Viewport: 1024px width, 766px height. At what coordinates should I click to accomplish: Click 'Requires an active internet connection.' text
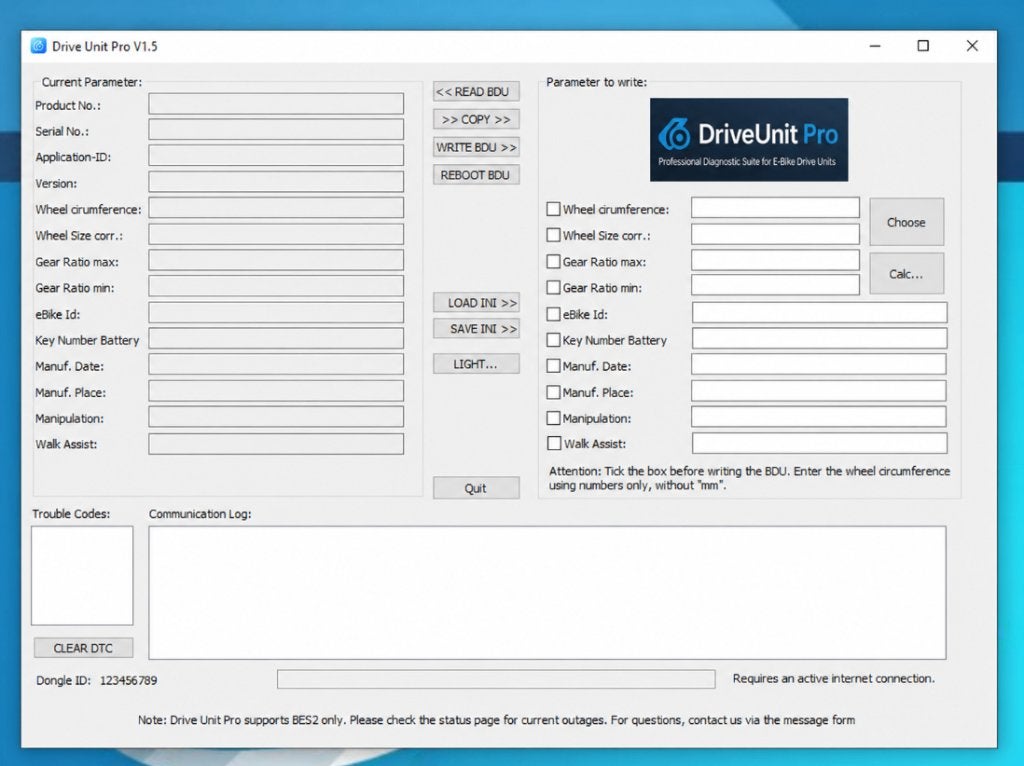click(833, 678)
